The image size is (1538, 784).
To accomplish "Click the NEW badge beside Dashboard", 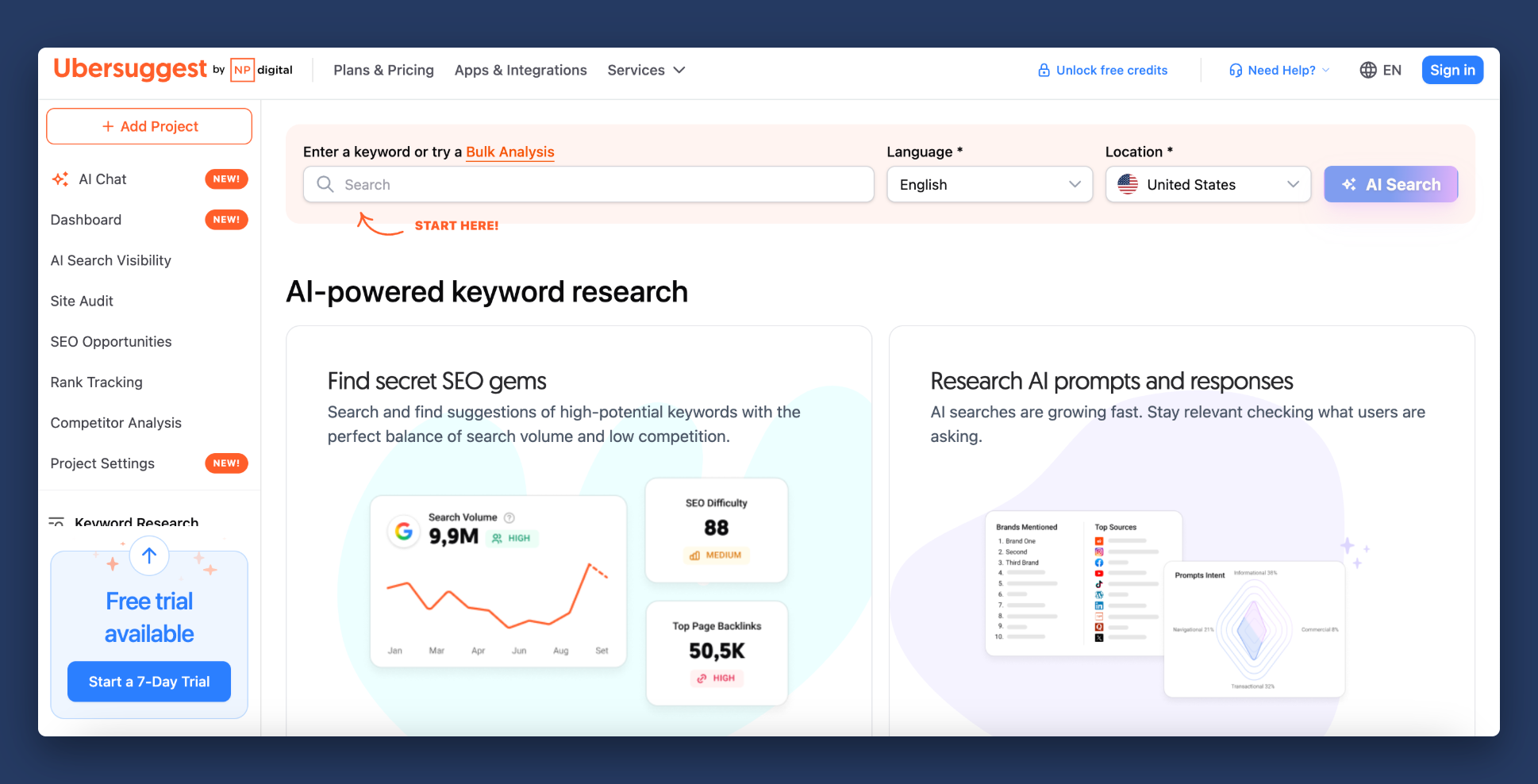I will [226, 220].
